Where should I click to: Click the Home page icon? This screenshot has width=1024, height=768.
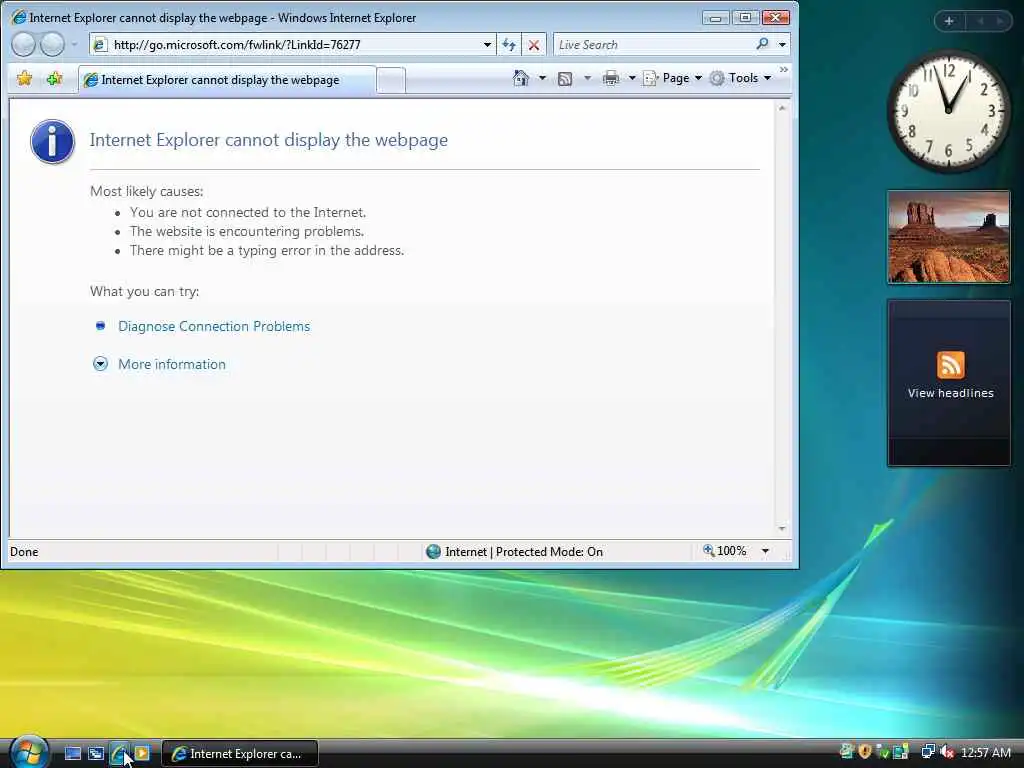tap(520, 78)
